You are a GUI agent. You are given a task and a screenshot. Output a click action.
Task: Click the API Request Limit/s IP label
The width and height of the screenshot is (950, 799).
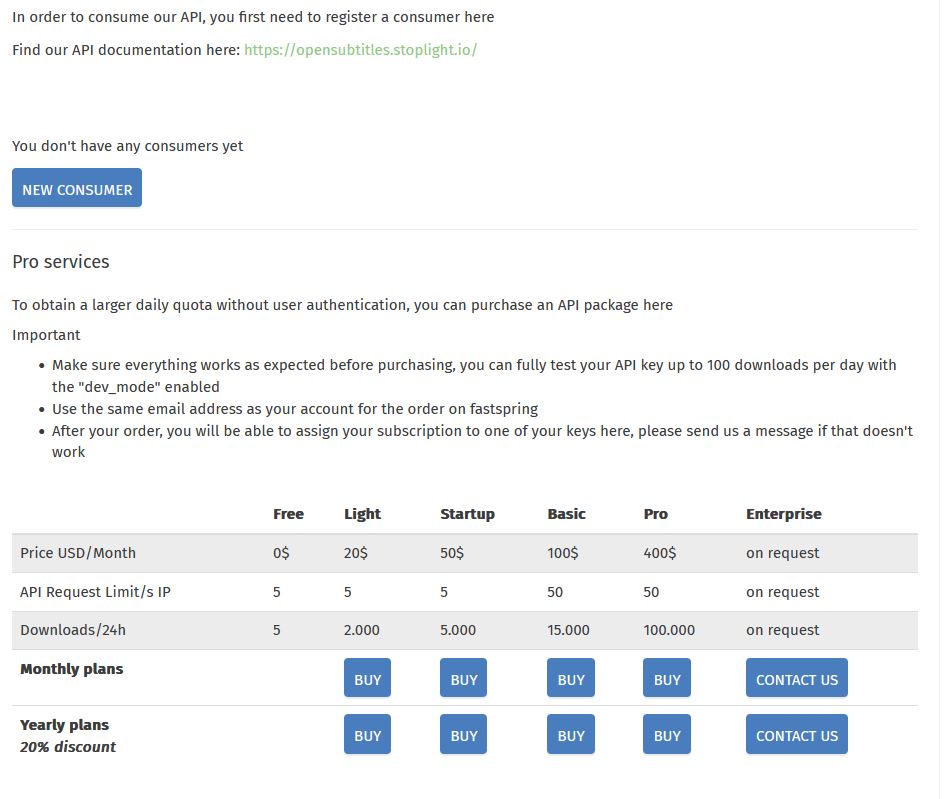point(95,592)
